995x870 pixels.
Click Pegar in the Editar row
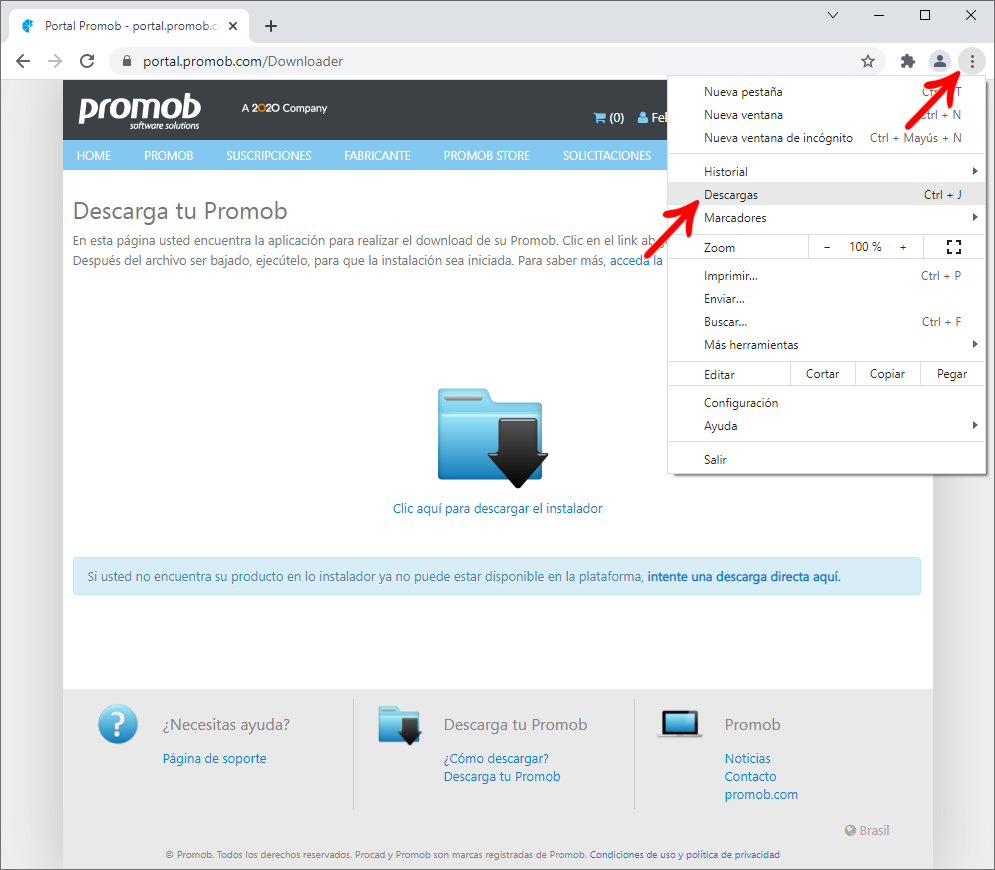coord(952,374)
